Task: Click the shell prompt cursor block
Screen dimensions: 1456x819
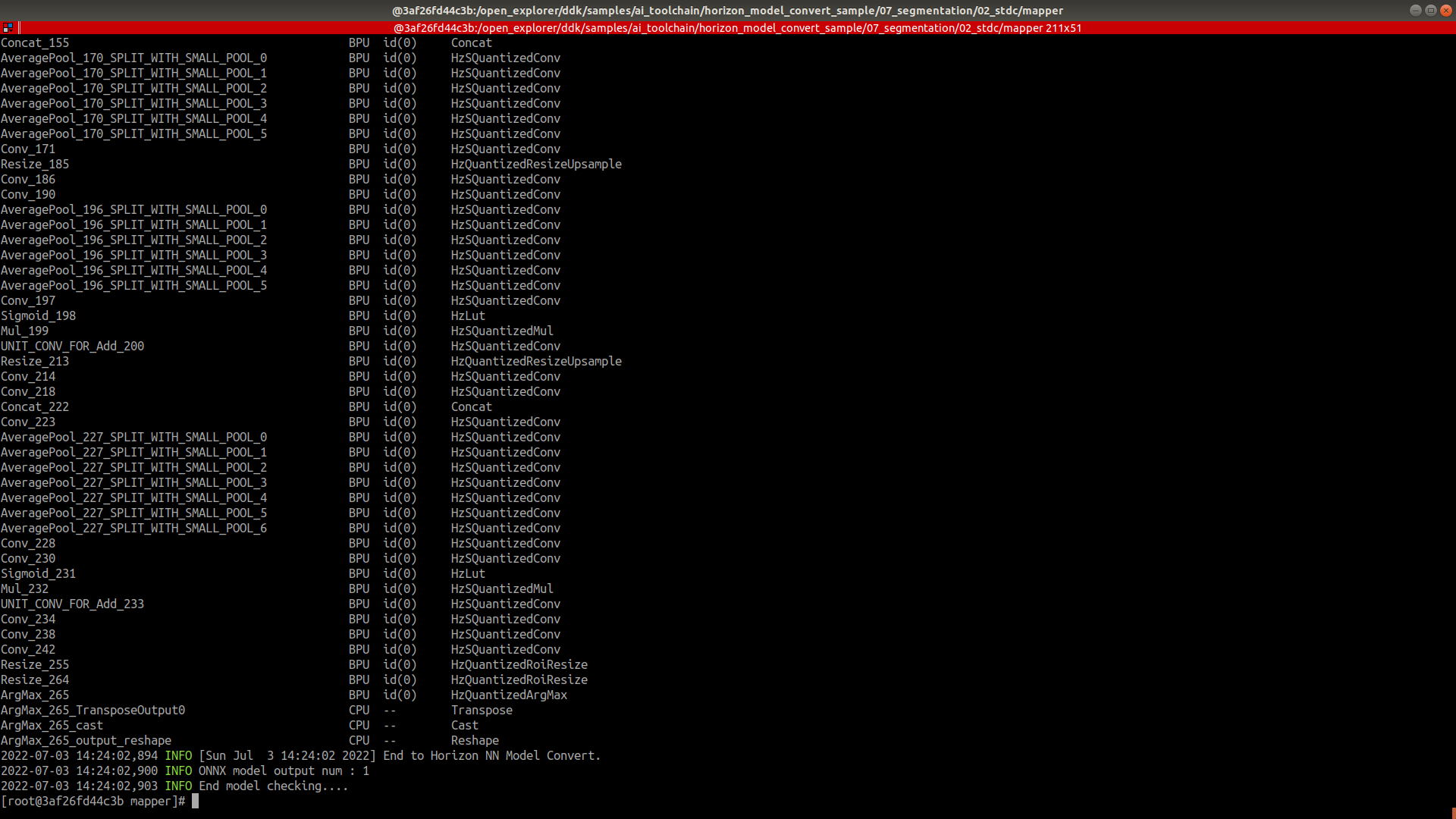Action: click(x=195, y=801)
